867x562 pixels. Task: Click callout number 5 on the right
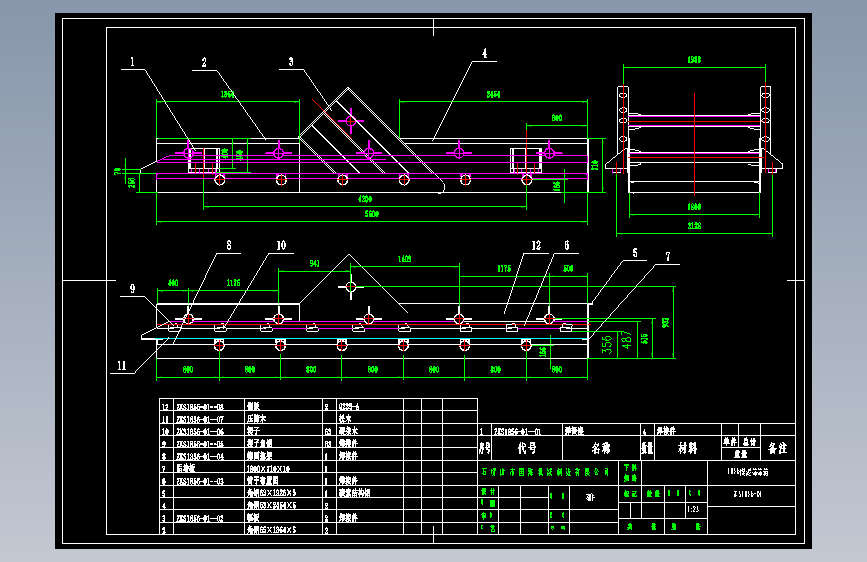pos(635,253)
